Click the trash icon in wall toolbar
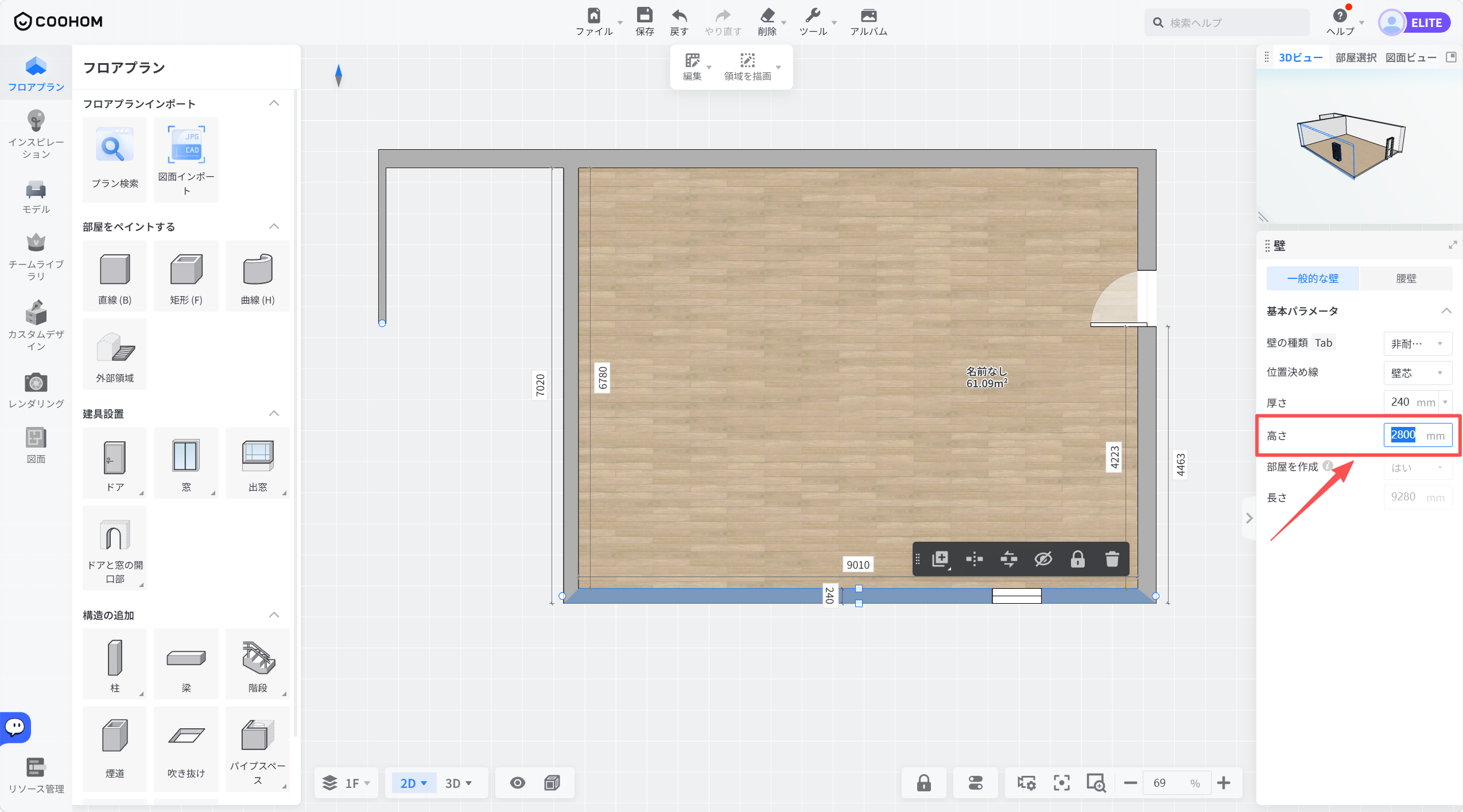The height and width of the screenshot is (812, 1463). click(1112, 559)
